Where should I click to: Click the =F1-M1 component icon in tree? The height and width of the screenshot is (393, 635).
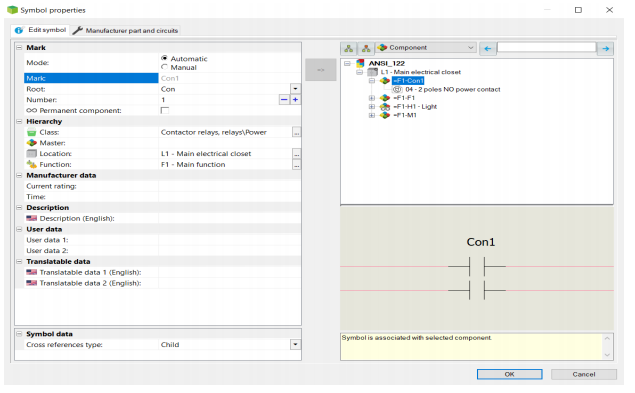coord(385,115)
